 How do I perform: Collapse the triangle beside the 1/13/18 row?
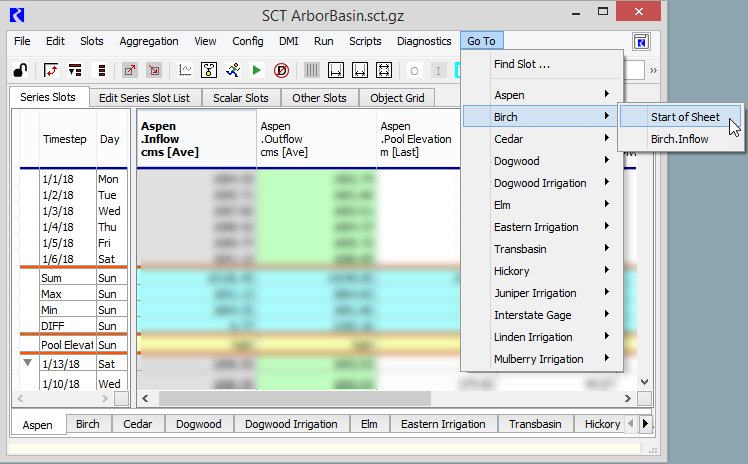(x=28, y=364)
